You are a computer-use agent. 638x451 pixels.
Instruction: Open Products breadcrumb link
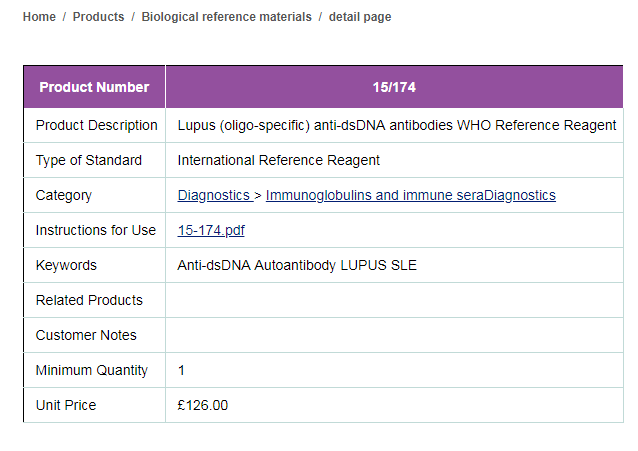click(98, 17)
